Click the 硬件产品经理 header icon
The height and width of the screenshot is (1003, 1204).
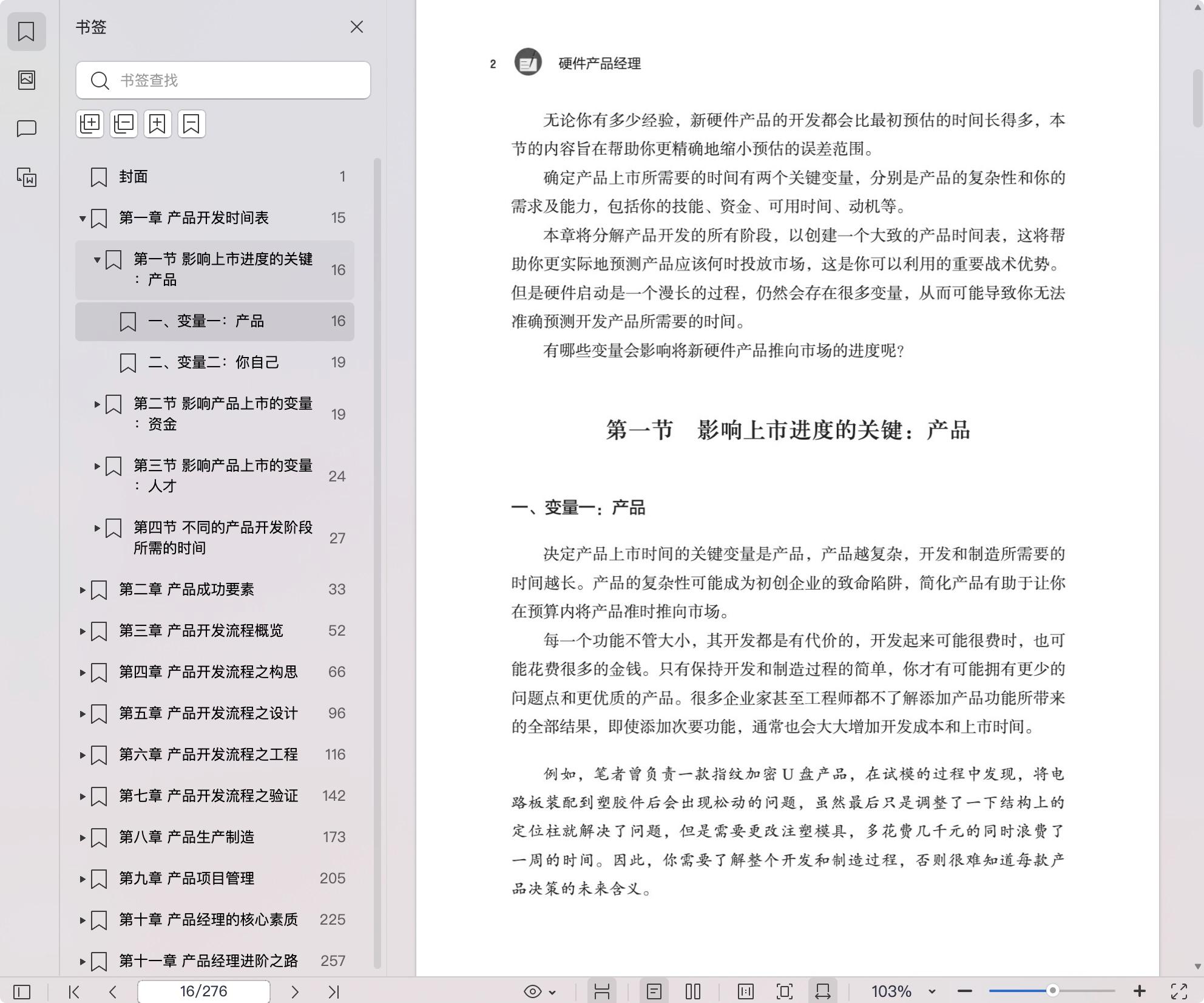pos(528,62)
